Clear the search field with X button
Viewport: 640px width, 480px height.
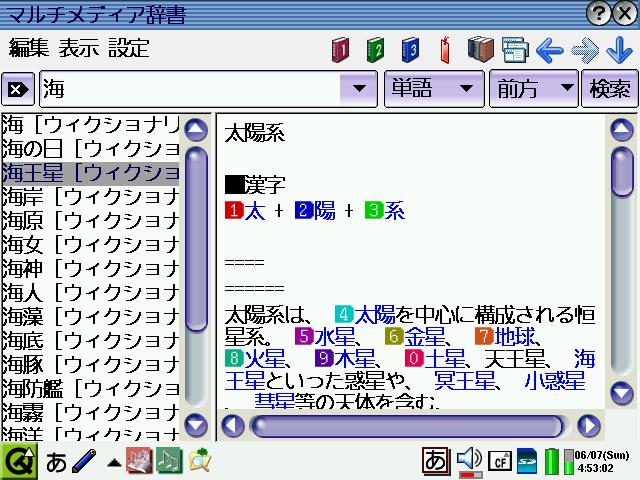coord(18,89)
